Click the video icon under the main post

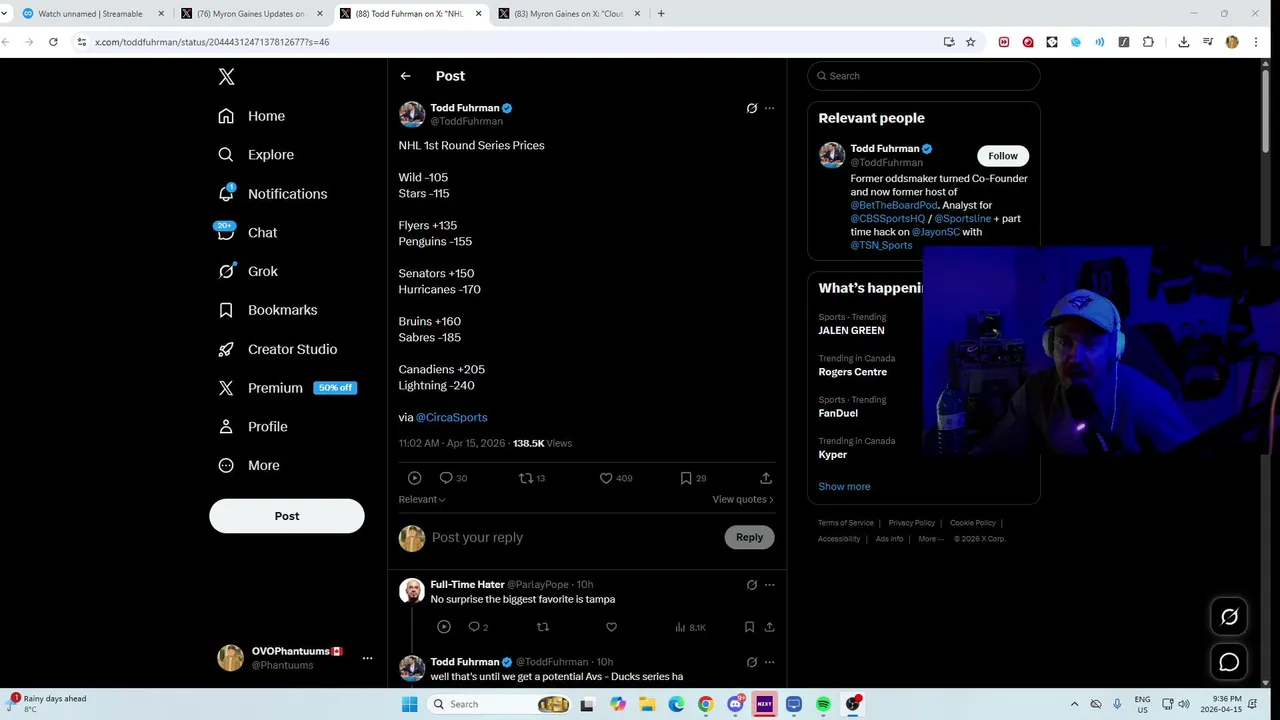pos(414,478)
